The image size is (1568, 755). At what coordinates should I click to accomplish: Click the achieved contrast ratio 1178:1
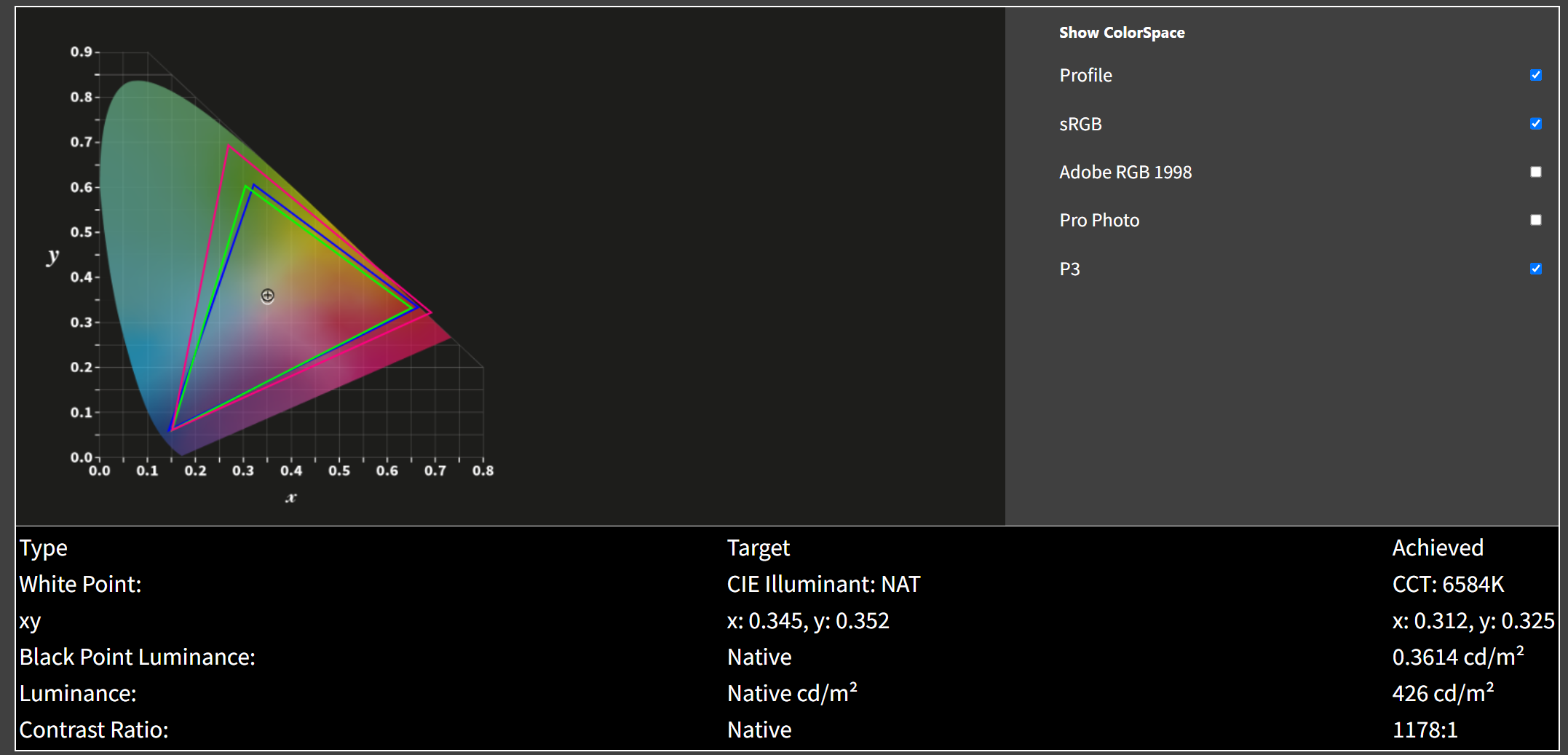(1425, 730)
